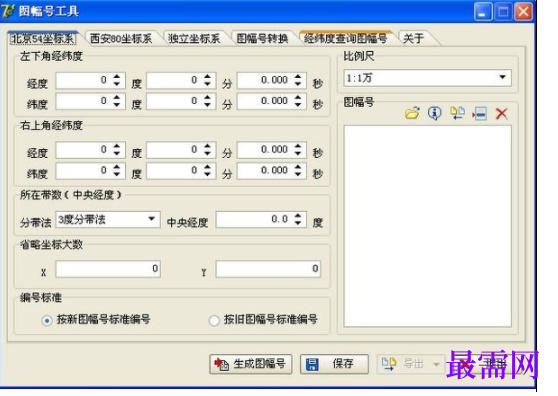Click the 图幅号工具 app icon in title bar

[8, 11]
